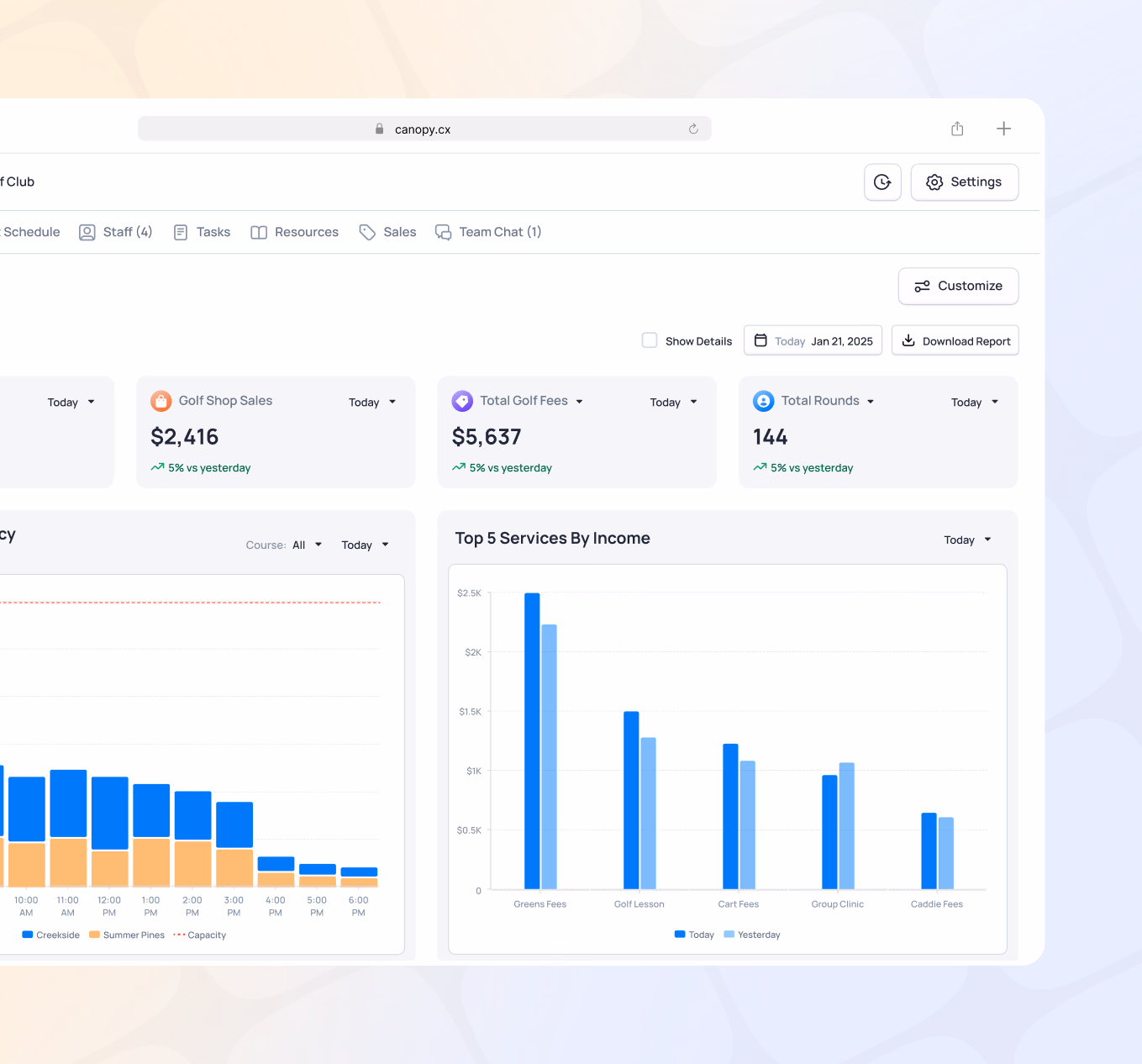Click Total Golf Fees trend arrow icon
Viewport: 1142px width, 1064px height.
click(459, 467)
